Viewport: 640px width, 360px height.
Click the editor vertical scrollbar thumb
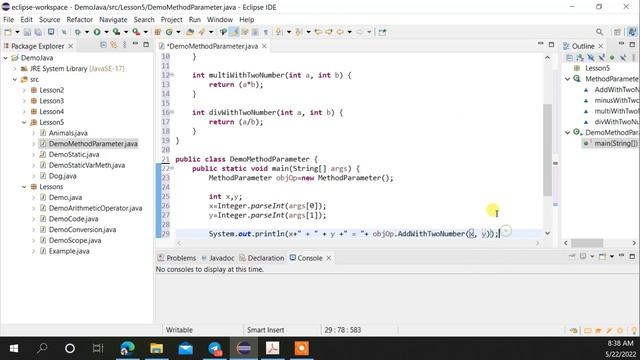[x=547, y=150]
